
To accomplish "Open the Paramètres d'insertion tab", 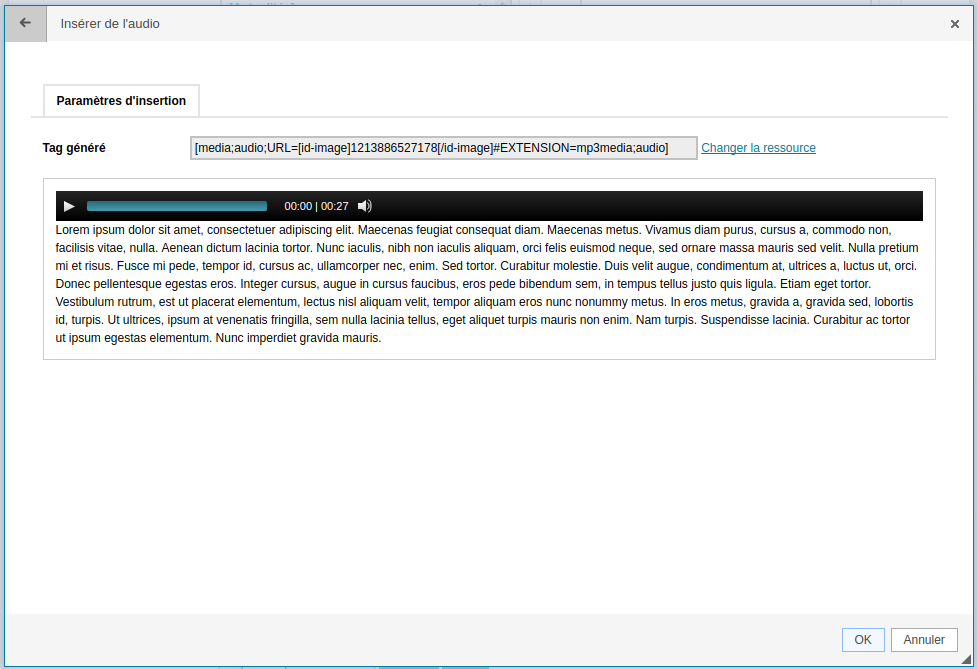I will click(x=122, y=101).
